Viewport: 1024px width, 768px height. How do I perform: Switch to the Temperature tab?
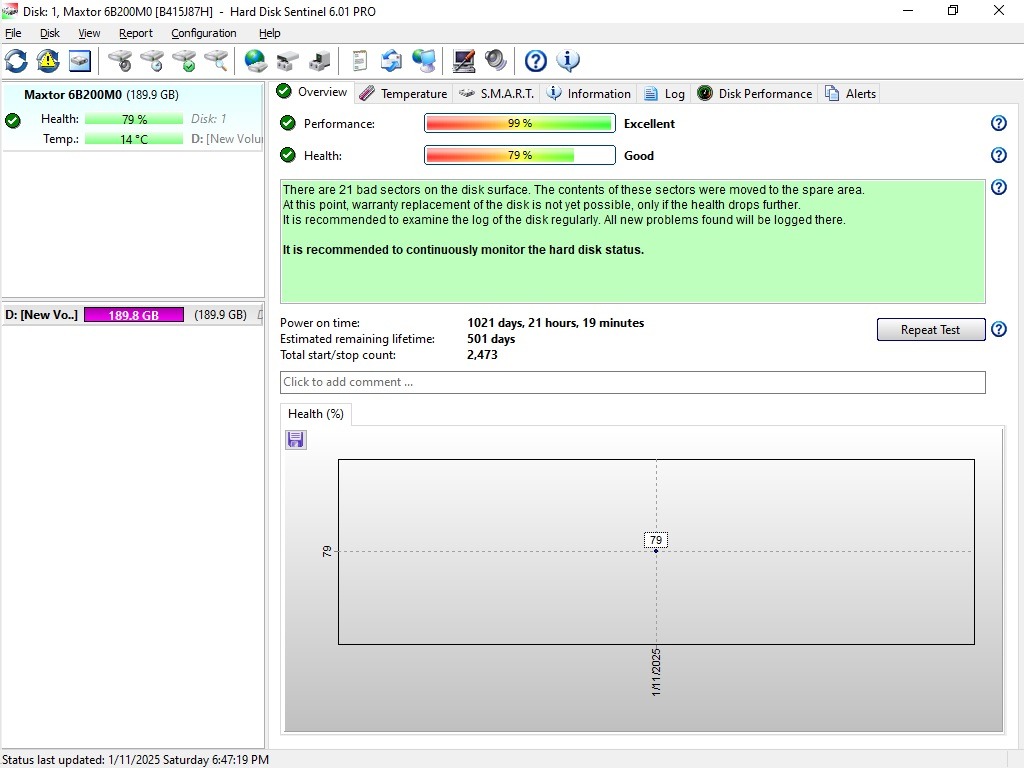click(403, 93)
